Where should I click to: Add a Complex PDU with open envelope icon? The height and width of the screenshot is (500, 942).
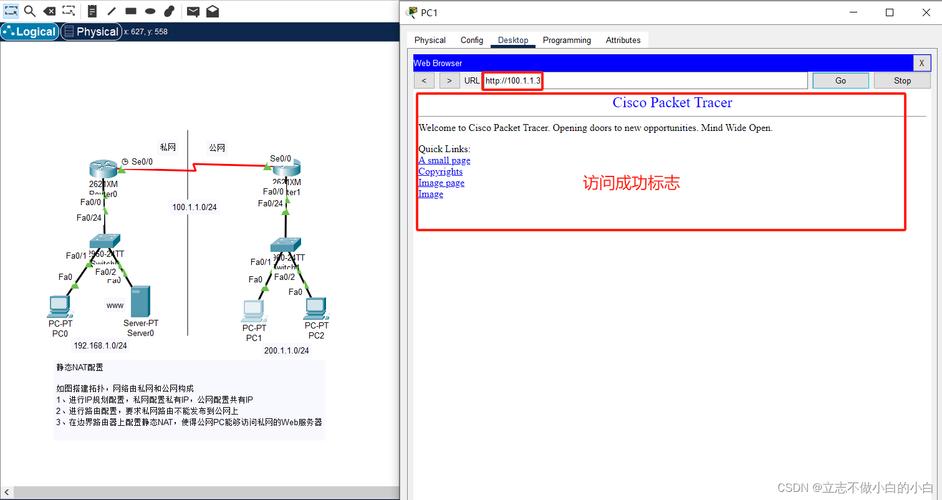coord(213,11)
